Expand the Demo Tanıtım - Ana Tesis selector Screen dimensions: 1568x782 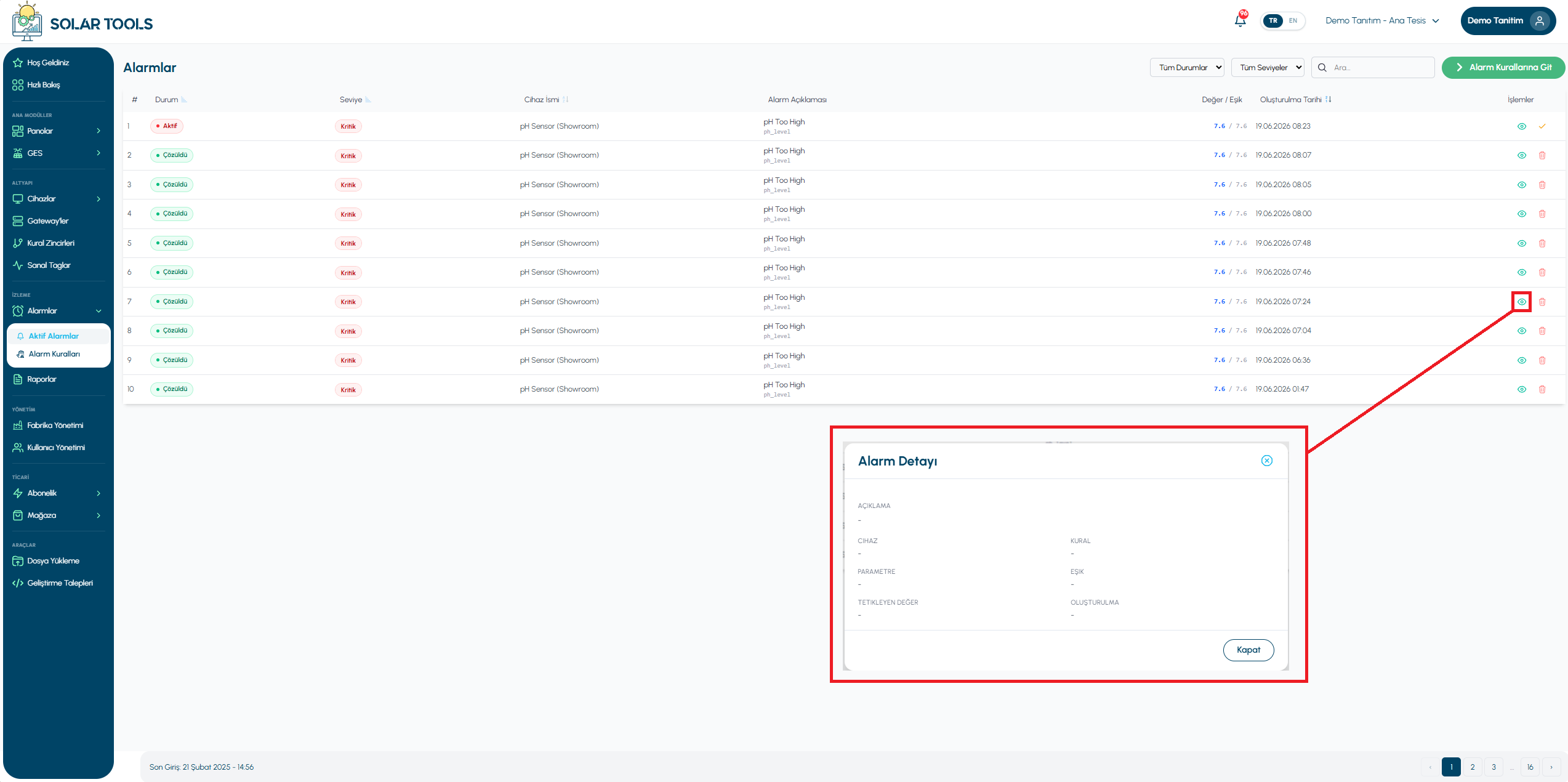pyautogui.click(x=1382, y=20)
